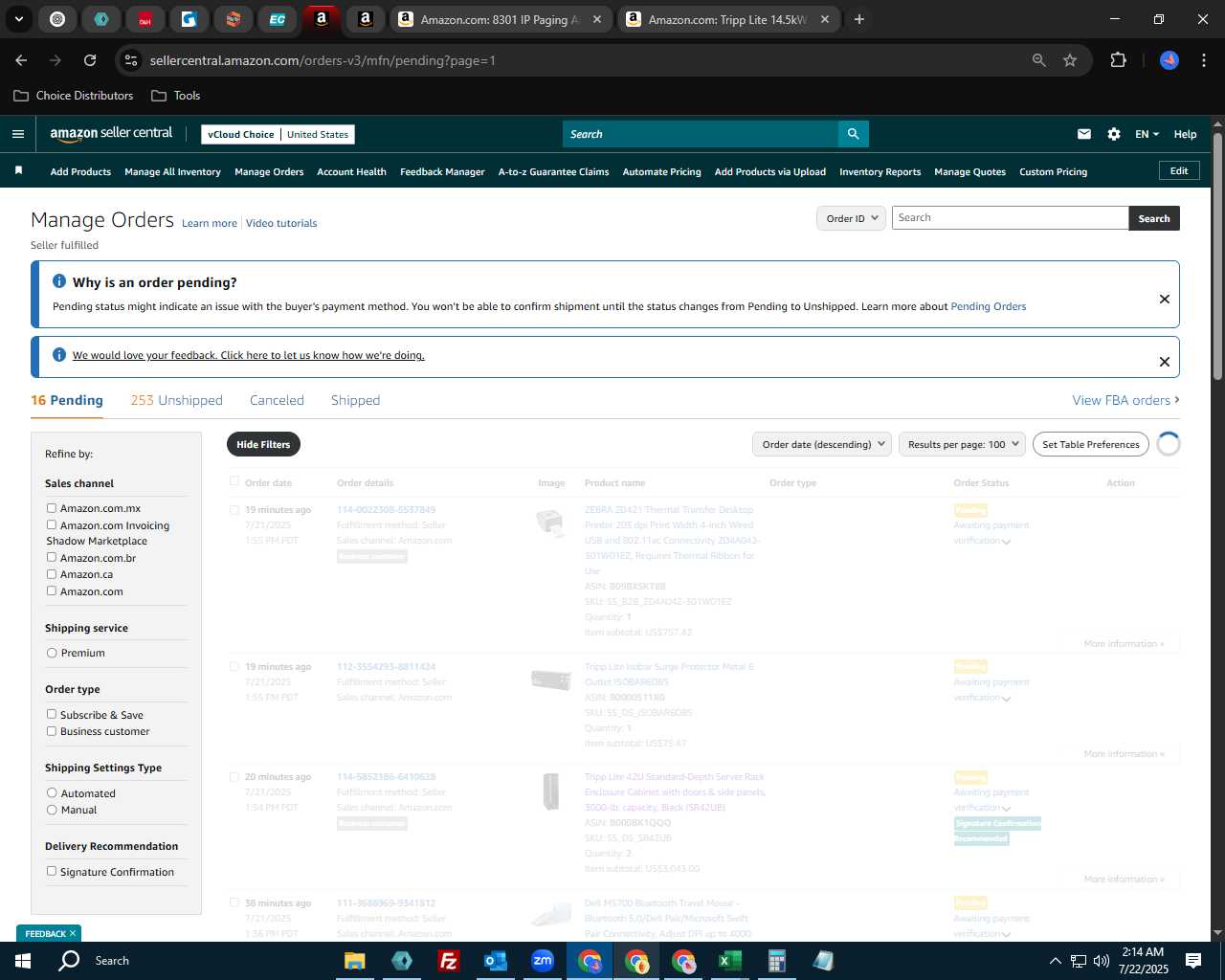Open the Video tutorials link
Viewport: 1225px width, 980px height.
281,223
